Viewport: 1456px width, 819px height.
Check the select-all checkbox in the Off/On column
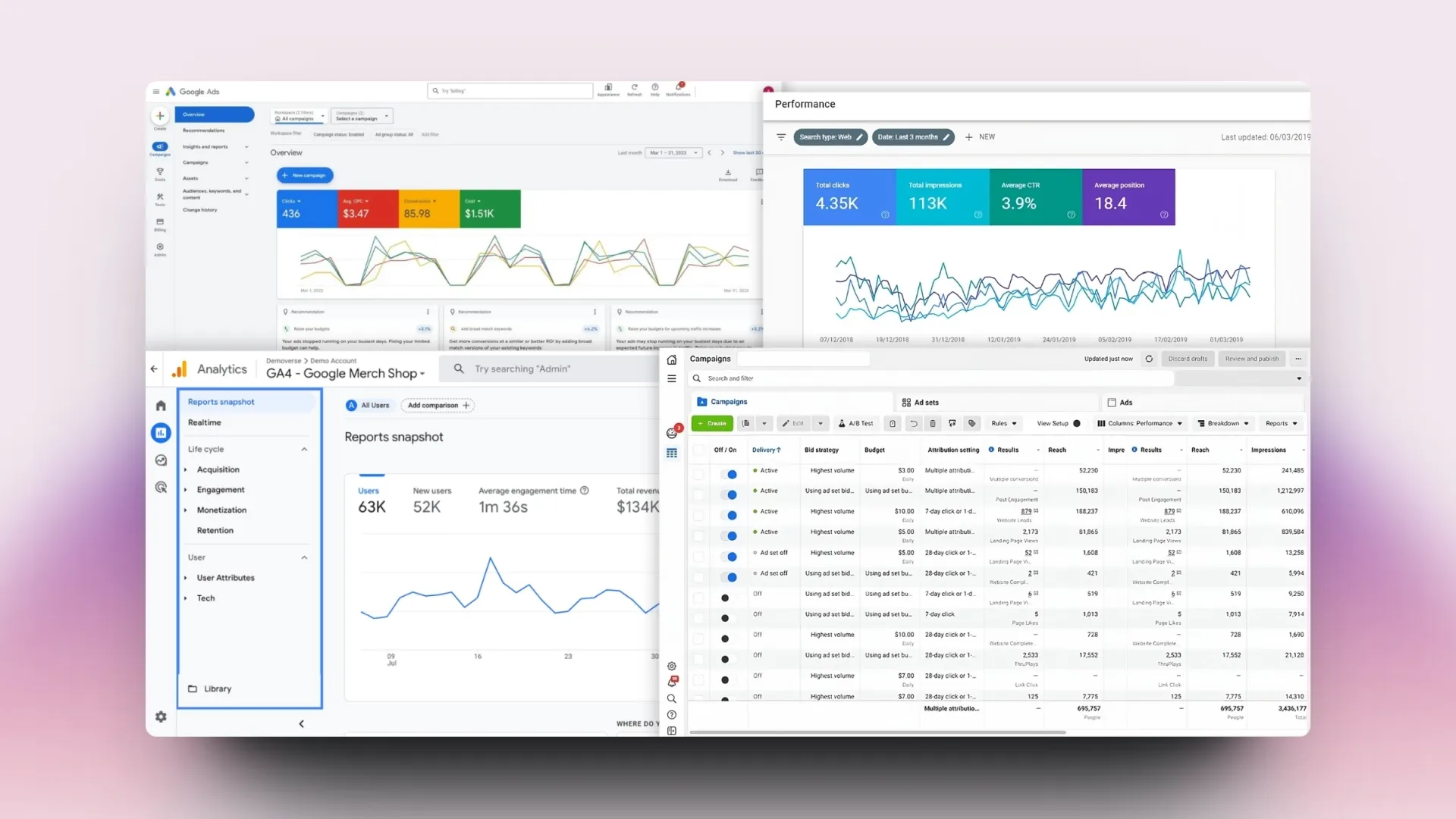(x=699, y=450)
